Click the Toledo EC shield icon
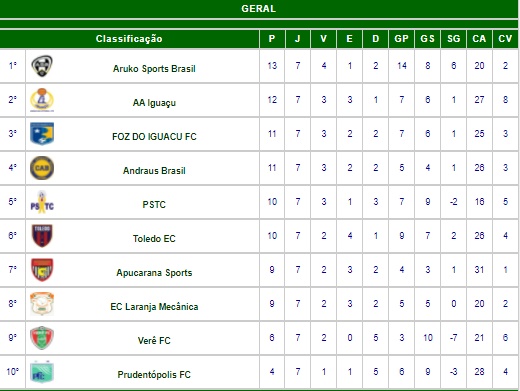Screen dimensions: 520x391 click(42, 236)
